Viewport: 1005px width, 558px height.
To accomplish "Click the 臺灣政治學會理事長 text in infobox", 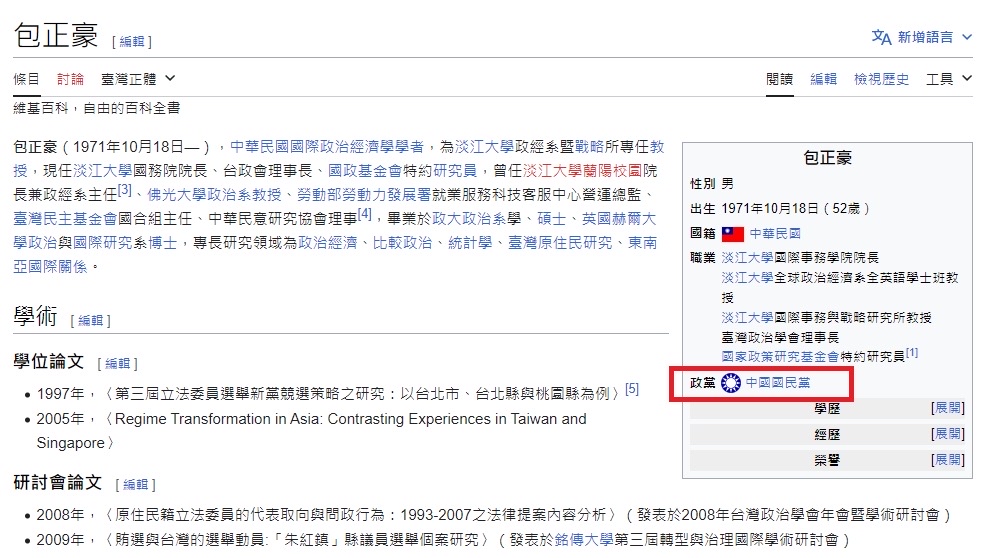I will pos(780,338).
